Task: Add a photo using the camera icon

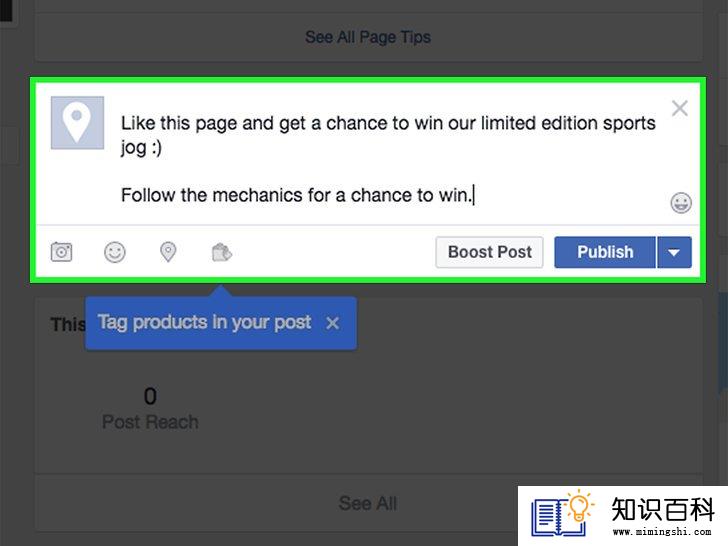Action: tap(61, 252)
